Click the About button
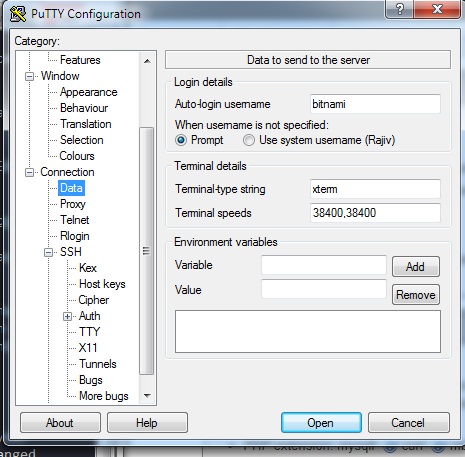Screen dimensions: 465x457 click(60, 423)
